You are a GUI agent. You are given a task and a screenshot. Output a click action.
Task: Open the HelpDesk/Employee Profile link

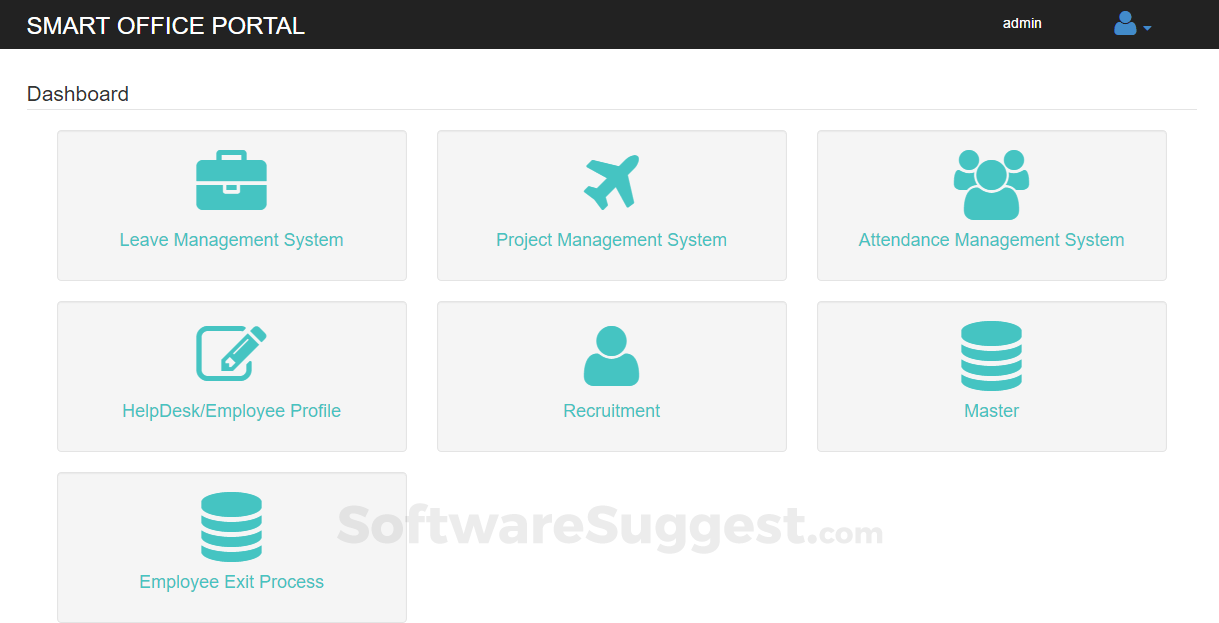click(231, 411)
